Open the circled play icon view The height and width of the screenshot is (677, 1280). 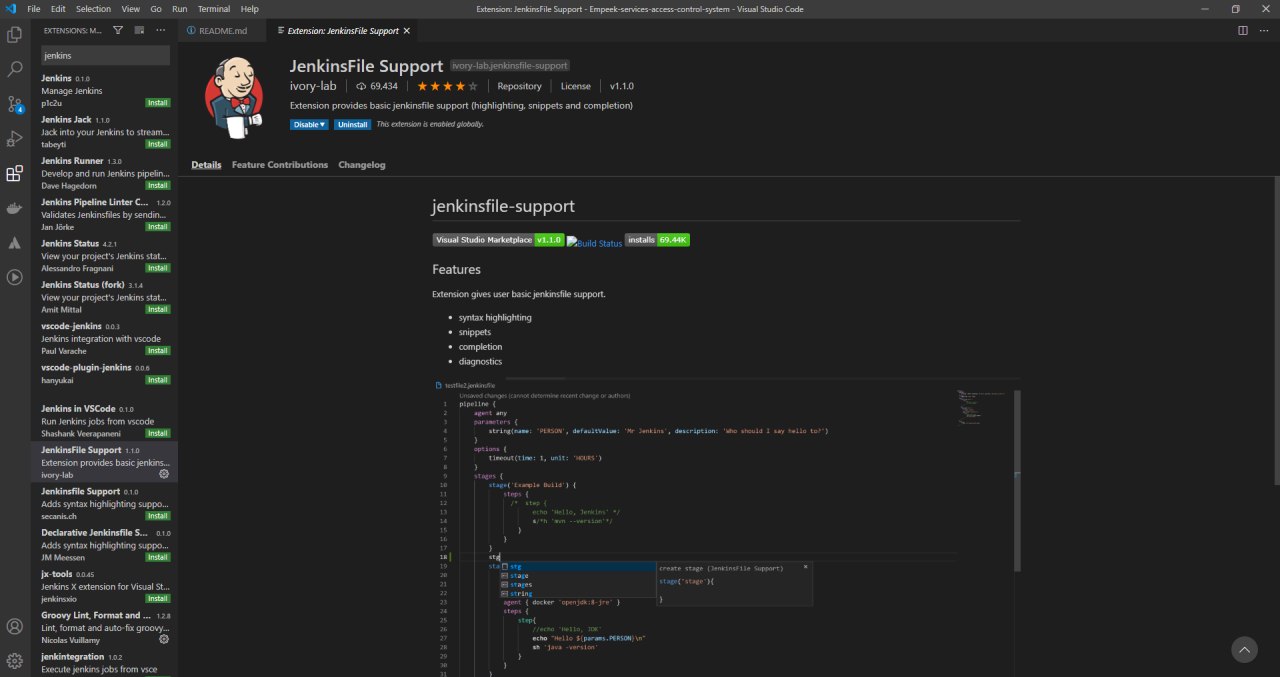pos(15,277)
